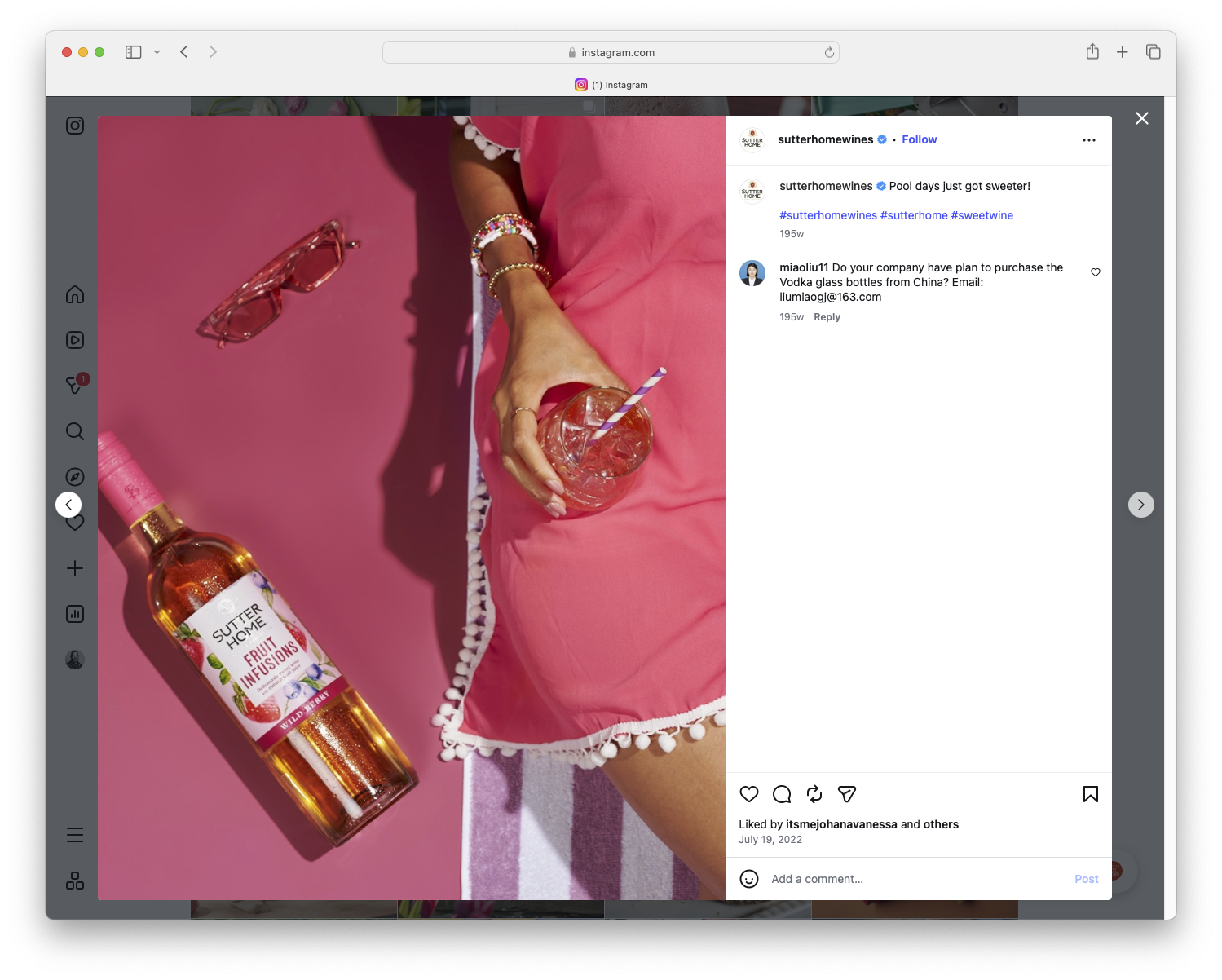Like the post with the heart icon
The width and height of the screenshot is (1222, 980).
tap(749, 794)
